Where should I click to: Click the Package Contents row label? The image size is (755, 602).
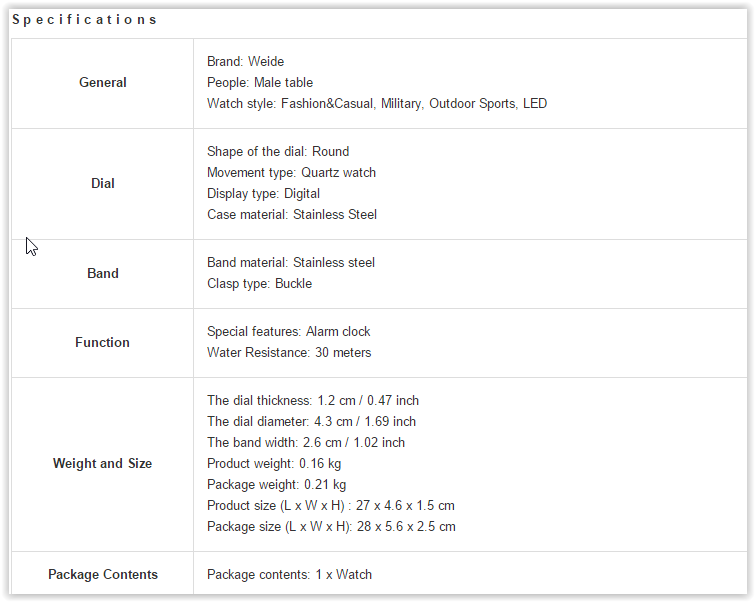point(103,575)
